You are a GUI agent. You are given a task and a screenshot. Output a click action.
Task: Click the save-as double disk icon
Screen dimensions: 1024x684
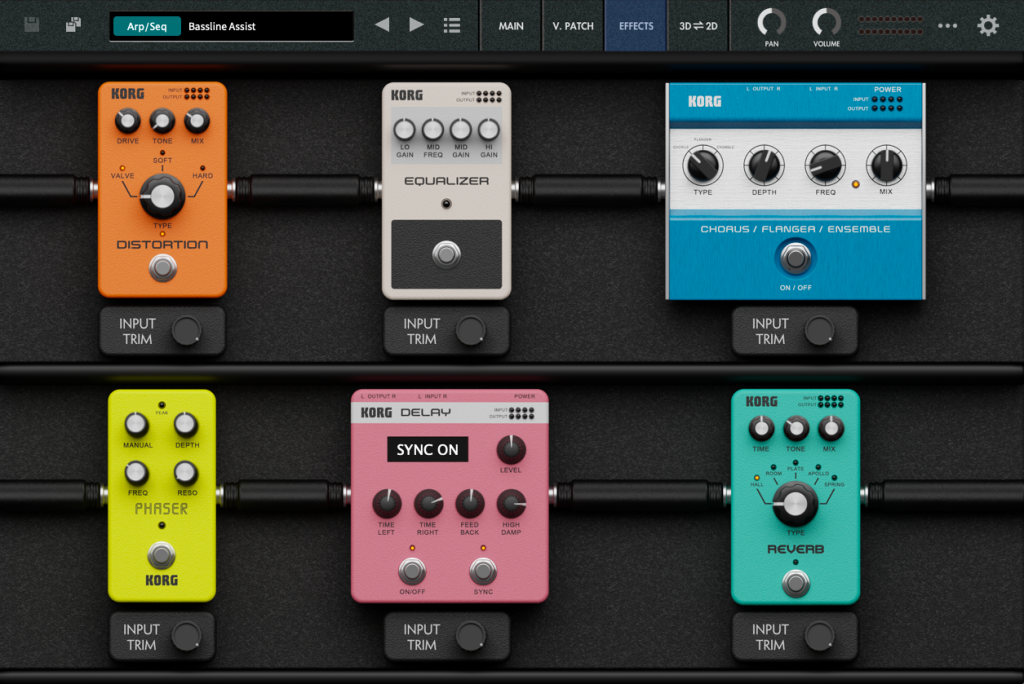point(73,25)
